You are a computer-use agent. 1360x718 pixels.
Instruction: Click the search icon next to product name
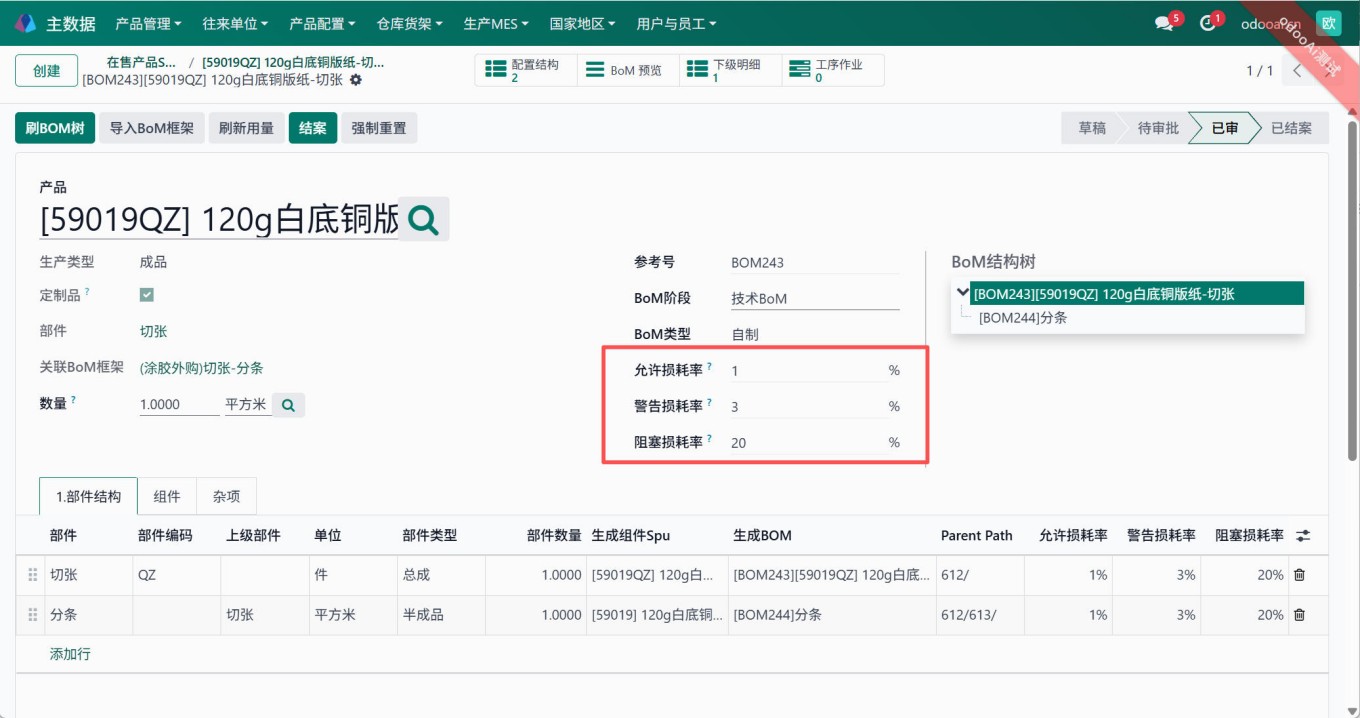[424, 219]
